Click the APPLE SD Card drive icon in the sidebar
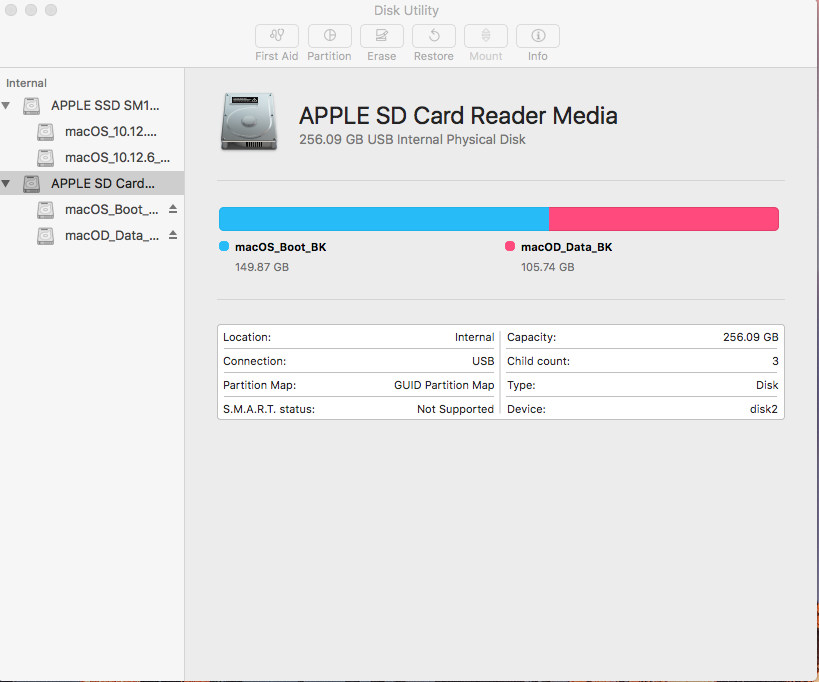 31,184
